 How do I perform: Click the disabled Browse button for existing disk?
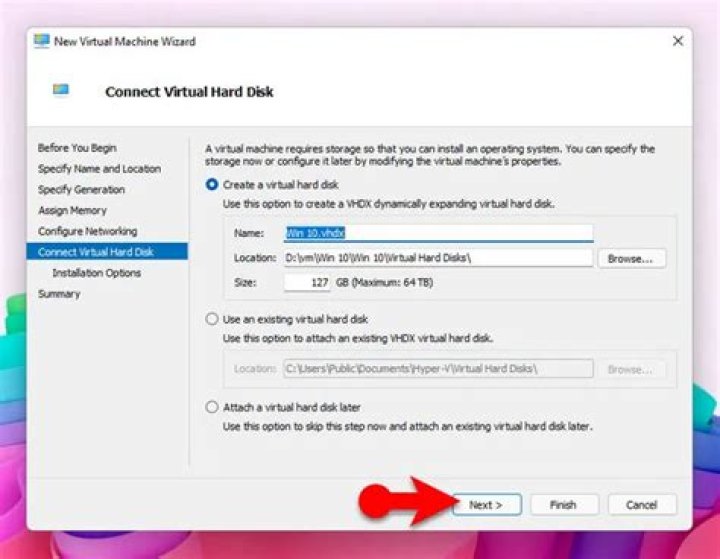631,370
